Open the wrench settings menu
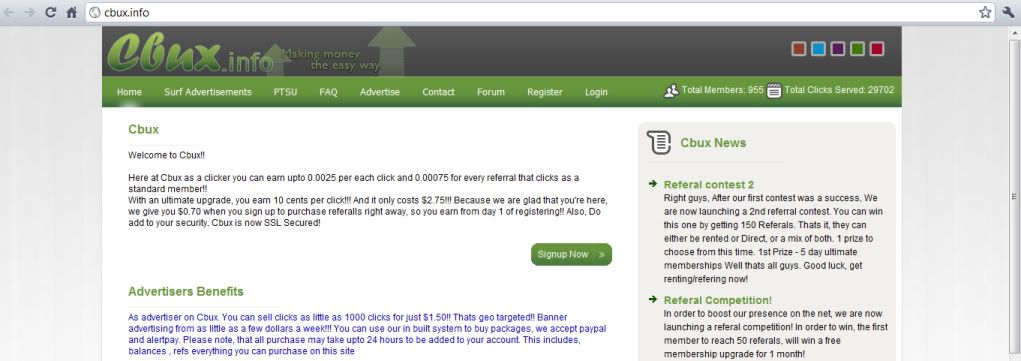This screenshot has width=1021, height=361. (x=1009, y=12)
